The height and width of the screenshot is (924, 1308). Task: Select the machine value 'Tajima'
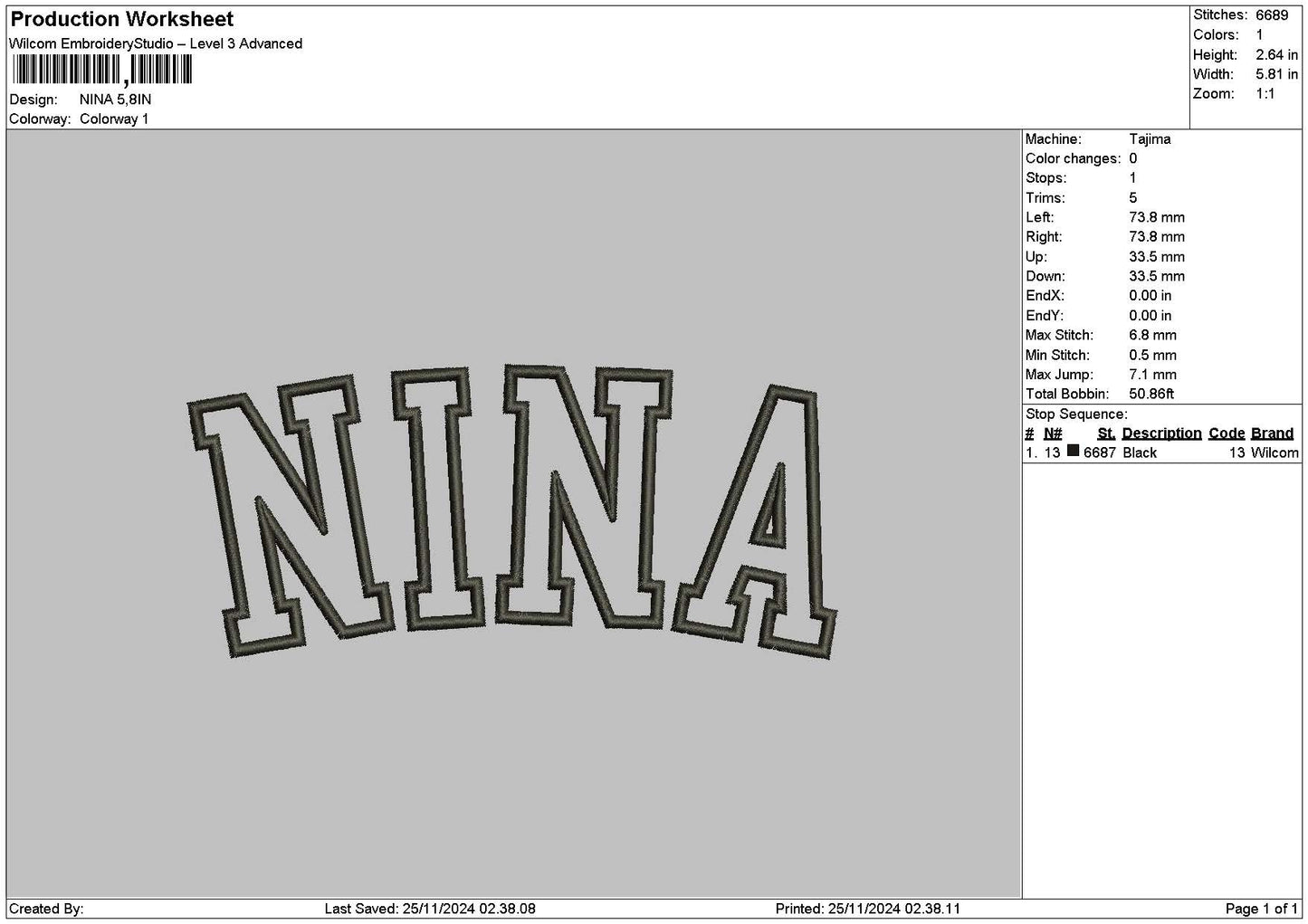click(1150, 139)
